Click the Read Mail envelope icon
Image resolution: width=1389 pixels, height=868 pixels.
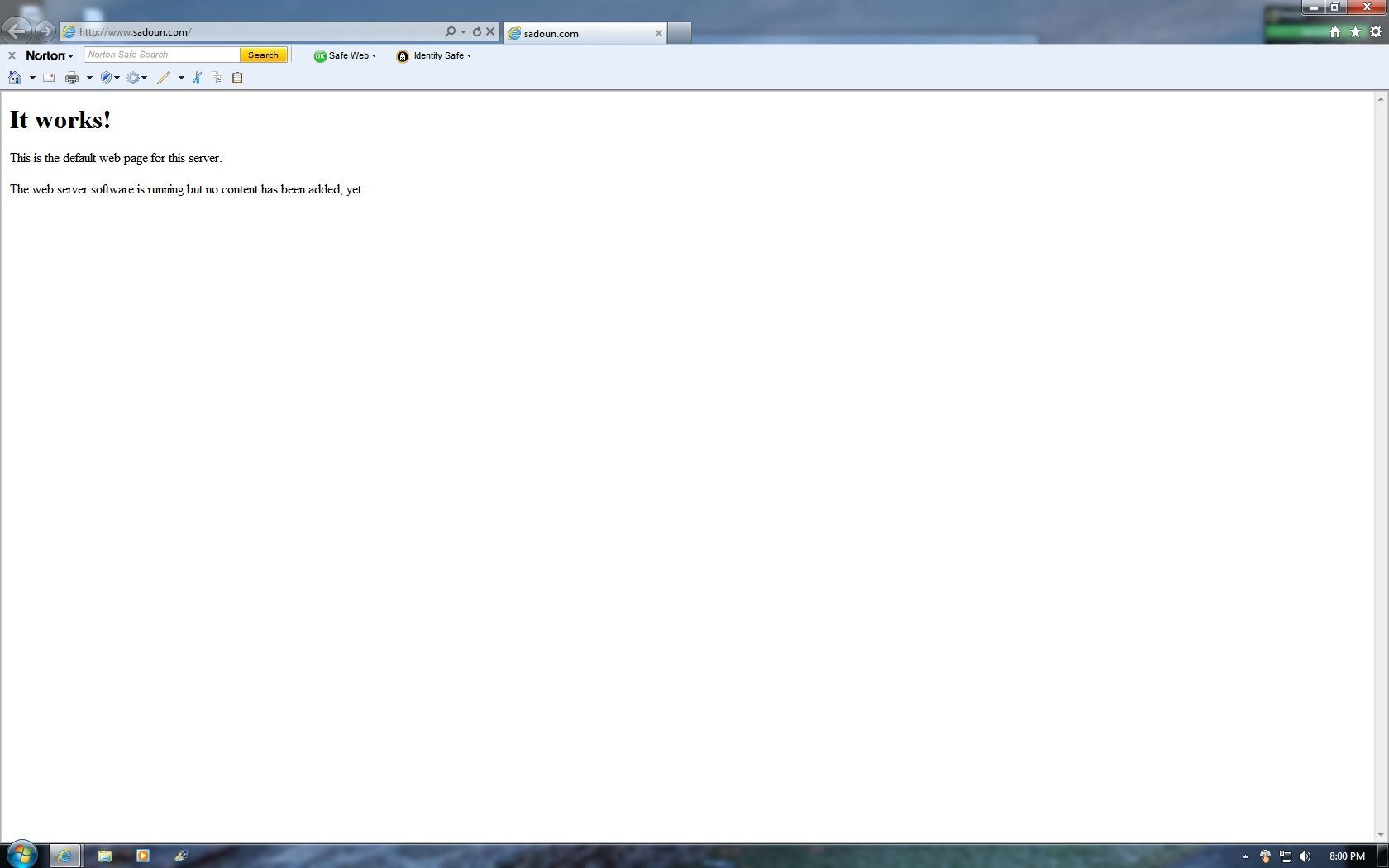coord(49,78)
